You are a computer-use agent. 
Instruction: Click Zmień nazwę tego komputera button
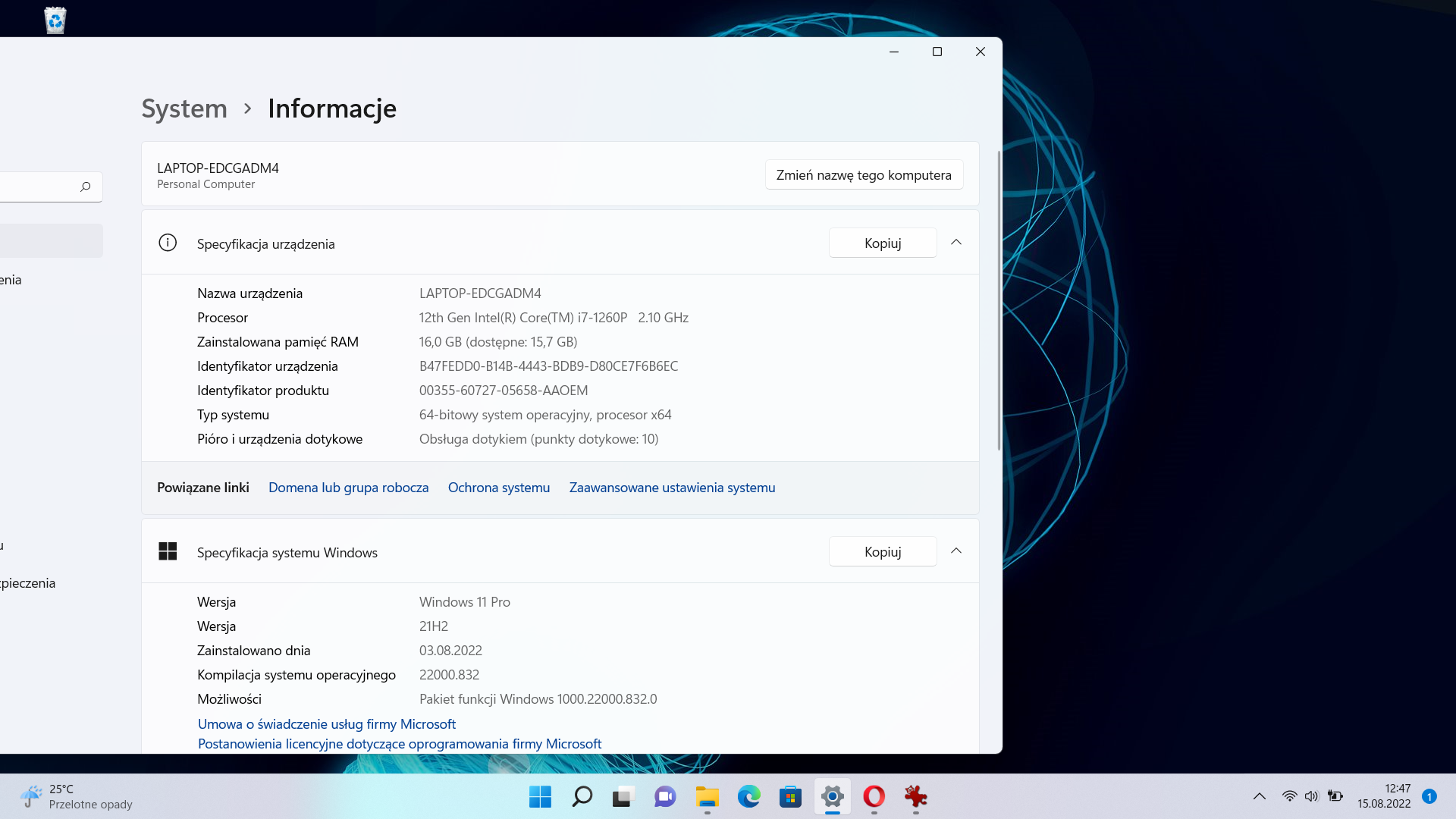click(x=864, y=174)
